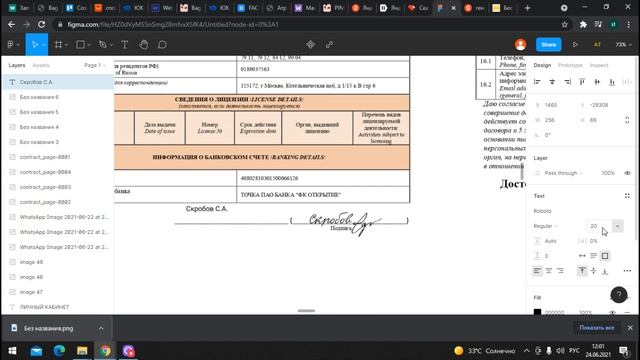Select the contract_page-0001 layer
Viewport: 640px width, 360px height.
click(58, 157)
